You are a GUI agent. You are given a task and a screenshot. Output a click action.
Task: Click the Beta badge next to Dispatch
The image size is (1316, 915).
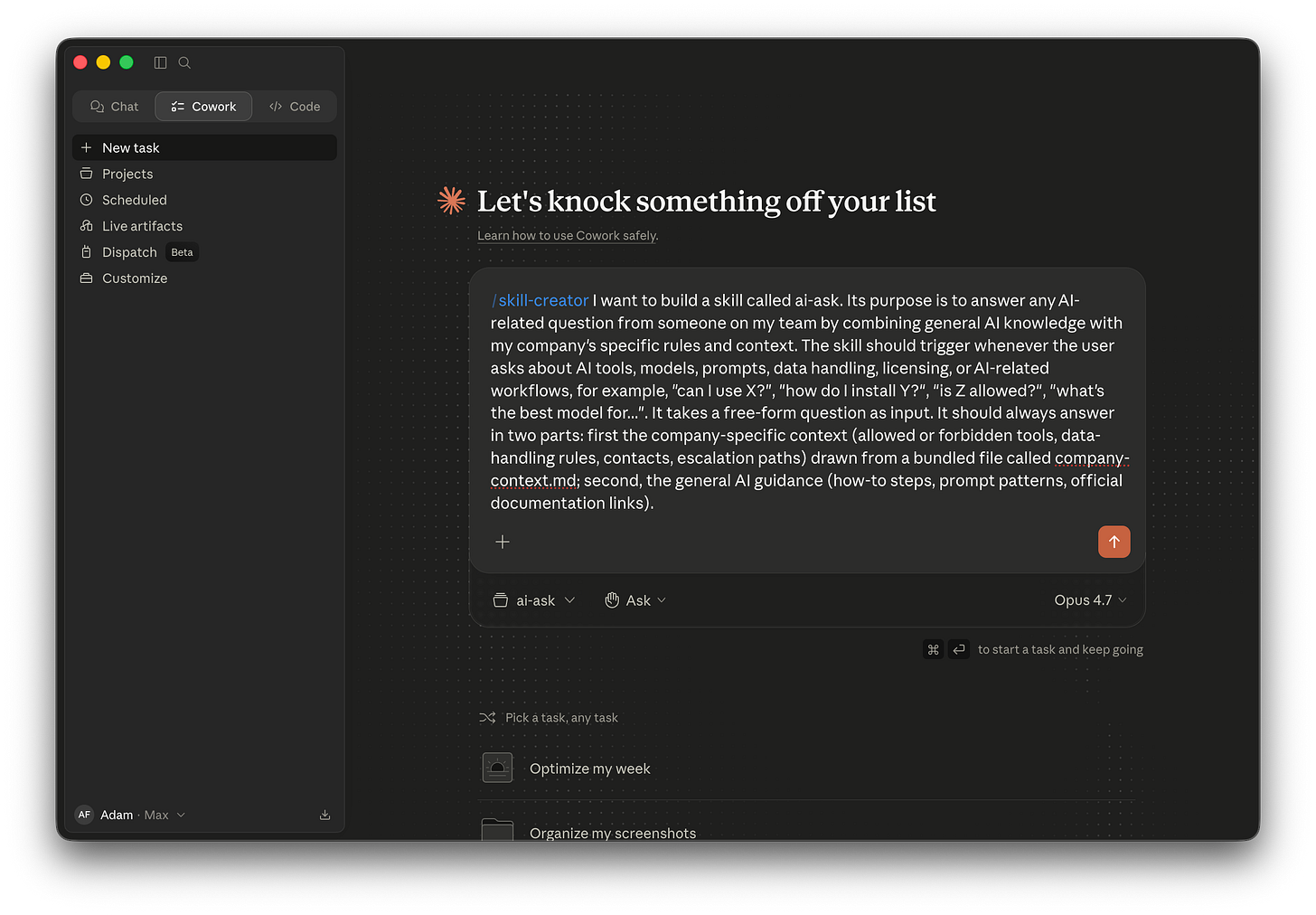click(182, 252)
